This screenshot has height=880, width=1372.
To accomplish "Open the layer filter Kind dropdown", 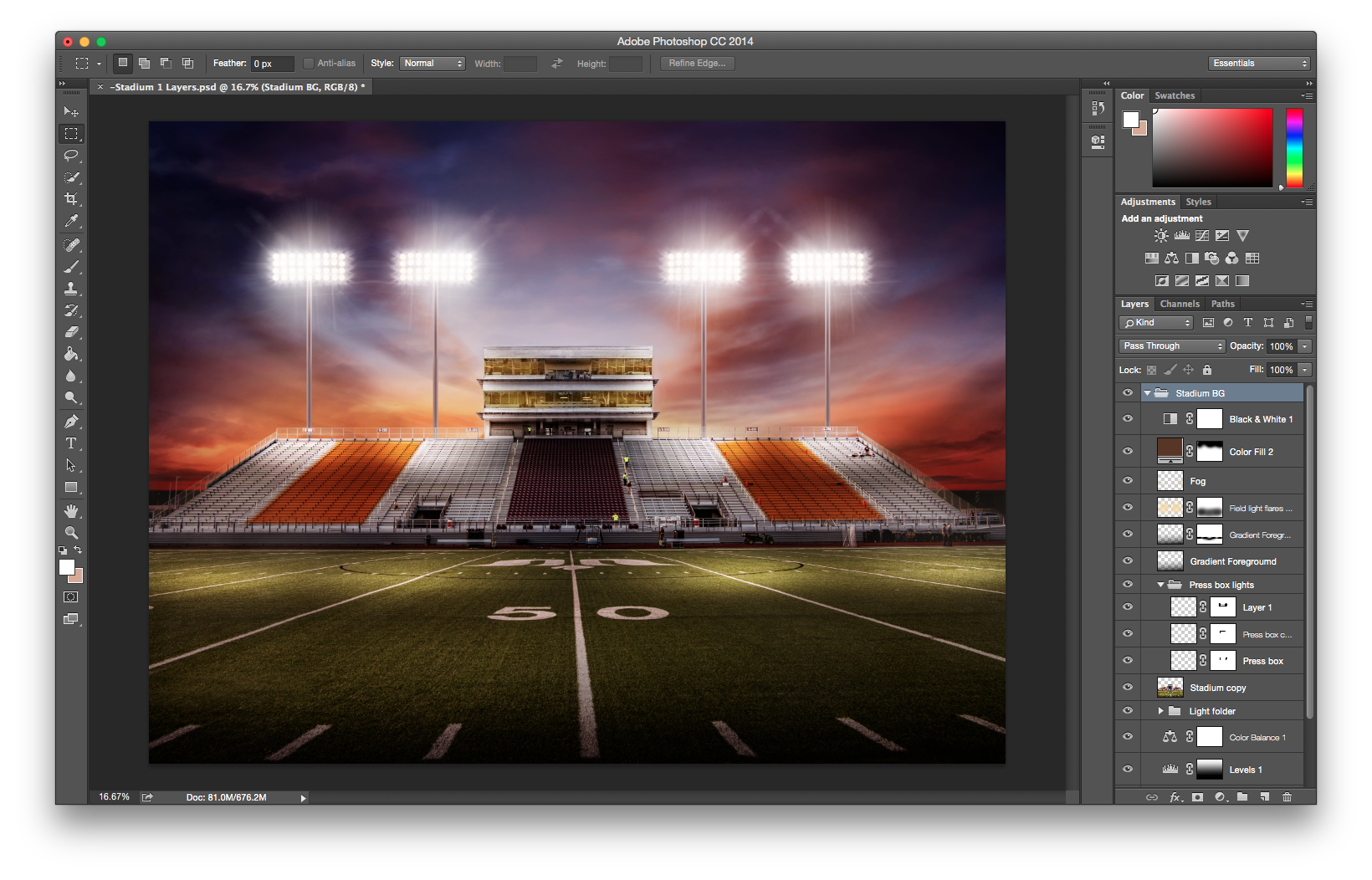I will 1156,323.
